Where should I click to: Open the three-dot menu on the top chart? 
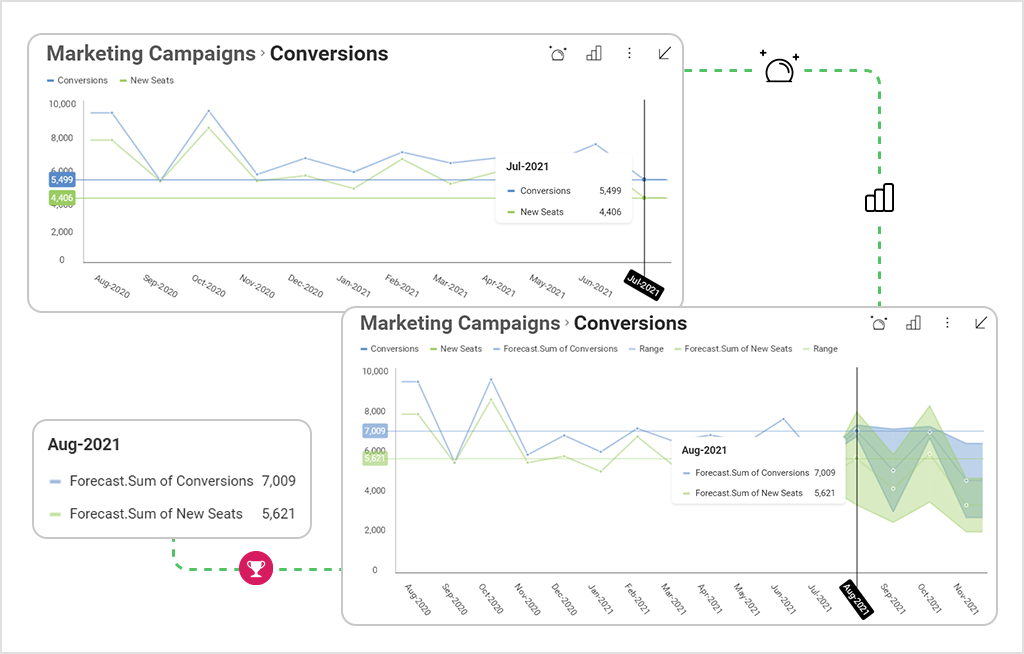[629, 53]
